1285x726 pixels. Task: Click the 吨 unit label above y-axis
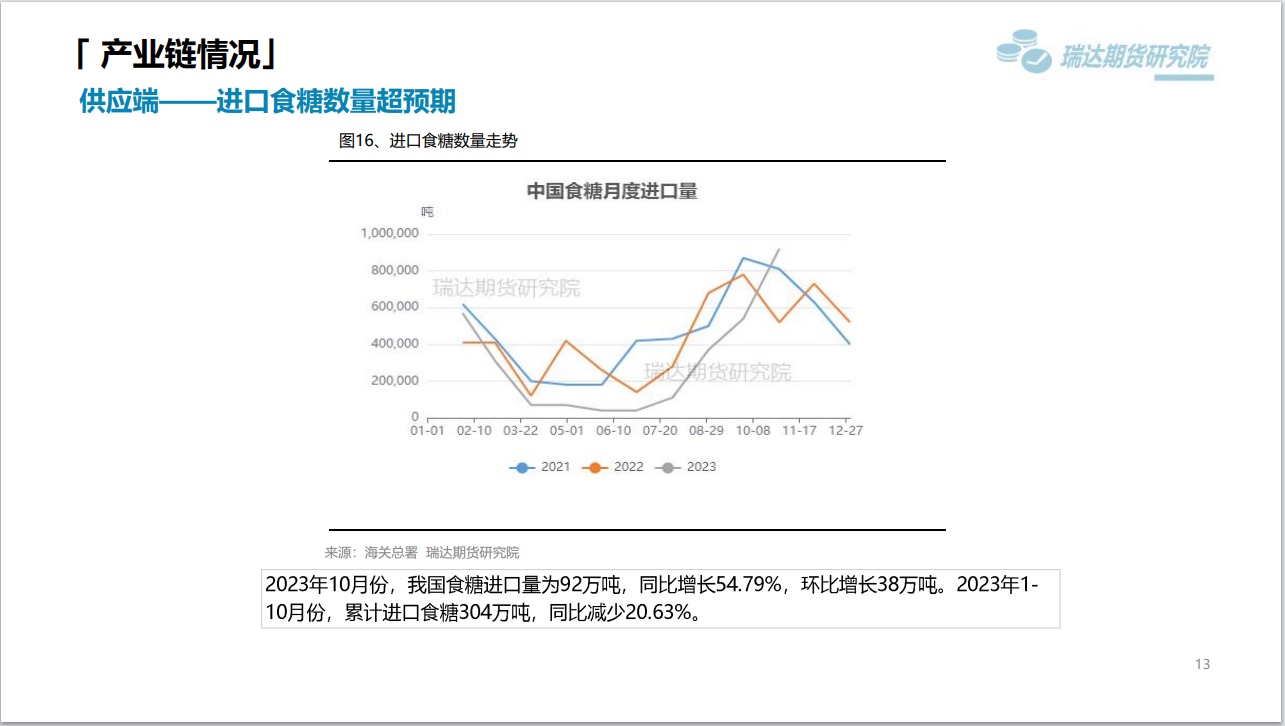(427, 211)
